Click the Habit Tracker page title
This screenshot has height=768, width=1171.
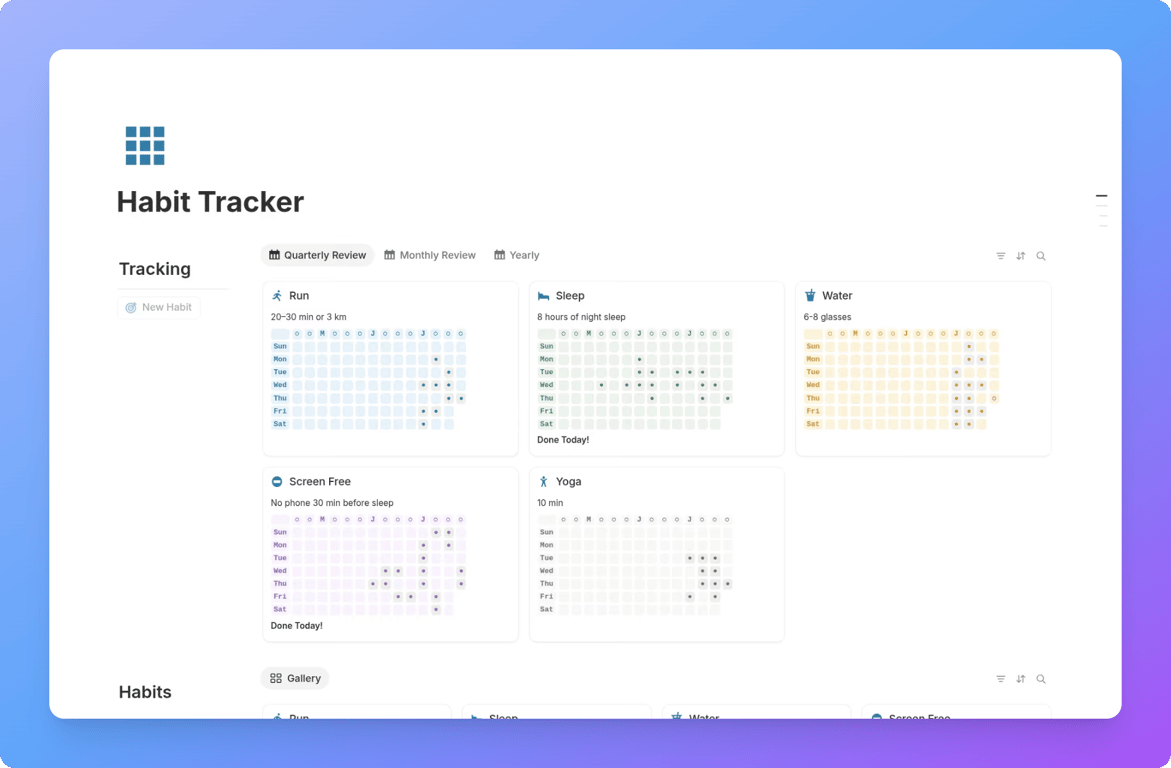[x=210, y=201]
